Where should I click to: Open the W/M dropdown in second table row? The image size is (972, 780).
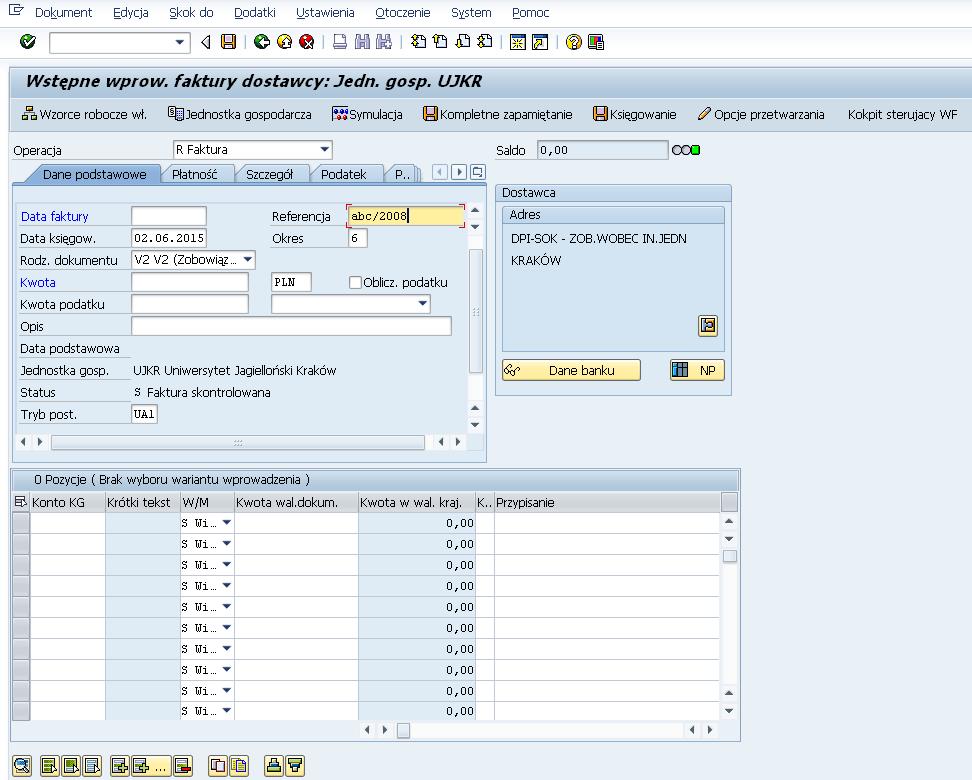point(227,544)
